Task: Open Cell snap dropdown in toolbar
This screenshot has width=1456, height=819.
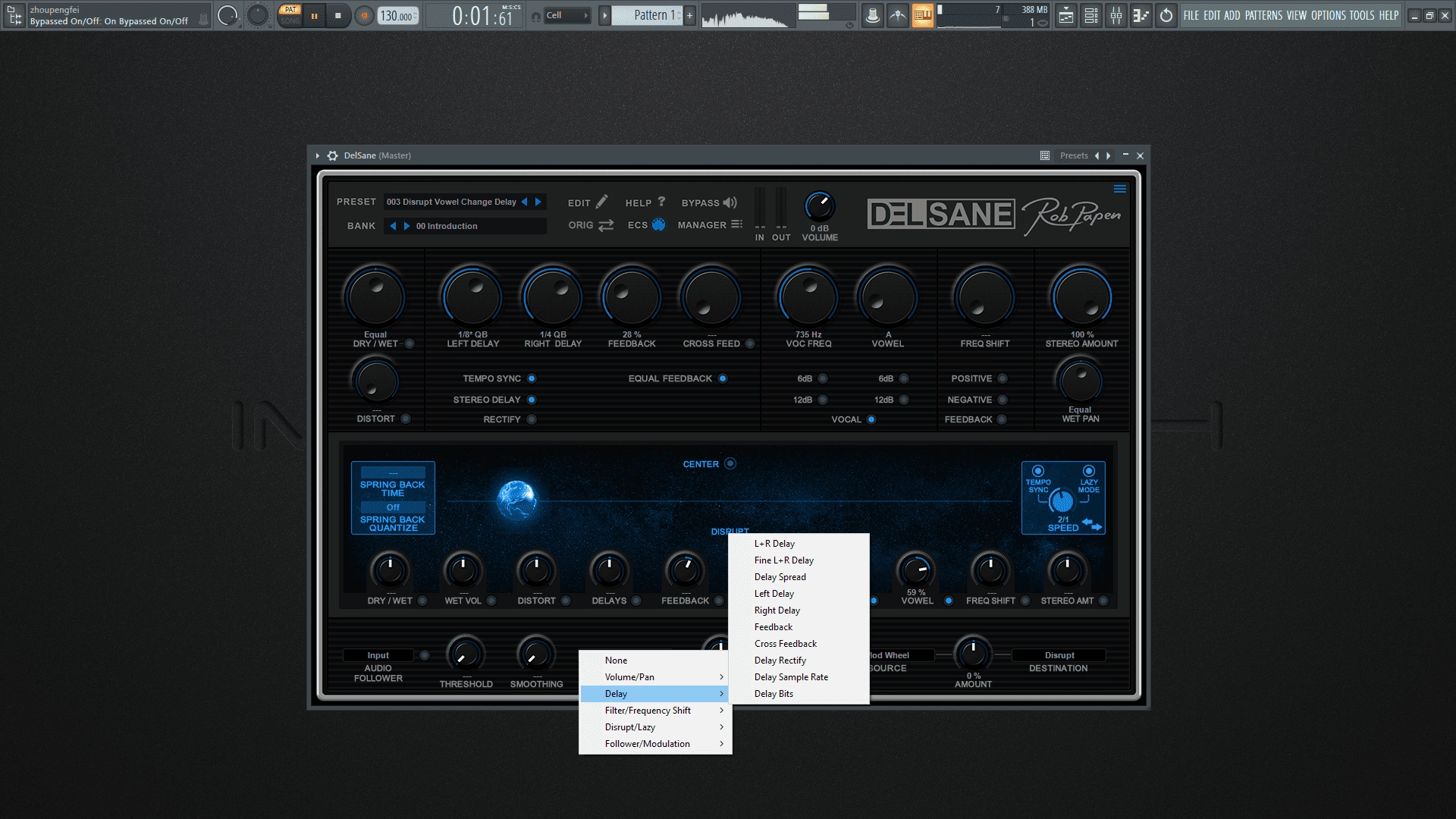Action: (567, 15)
